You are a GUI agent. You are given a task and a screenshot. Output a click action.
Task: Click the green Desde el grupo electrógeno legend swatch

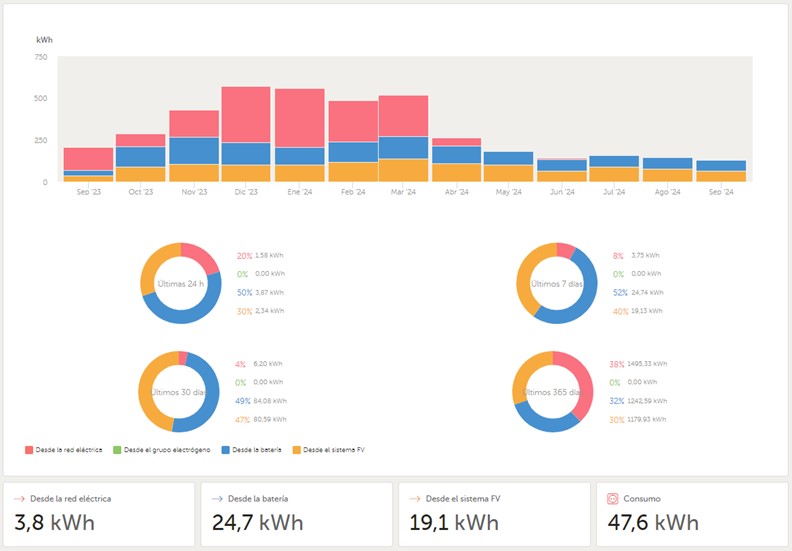click(117, 449)
